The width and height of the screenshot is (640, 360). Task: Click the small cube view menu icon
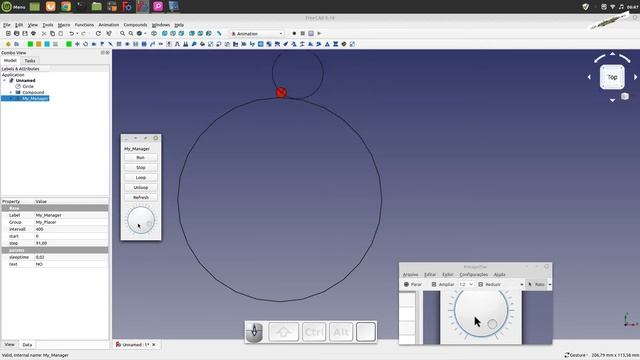[x=625, y=97]
